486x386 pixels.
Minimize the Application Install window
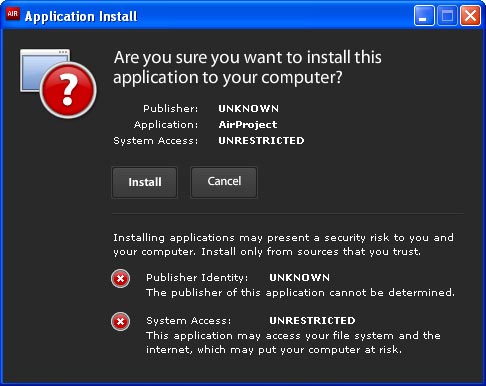[424, 15]
